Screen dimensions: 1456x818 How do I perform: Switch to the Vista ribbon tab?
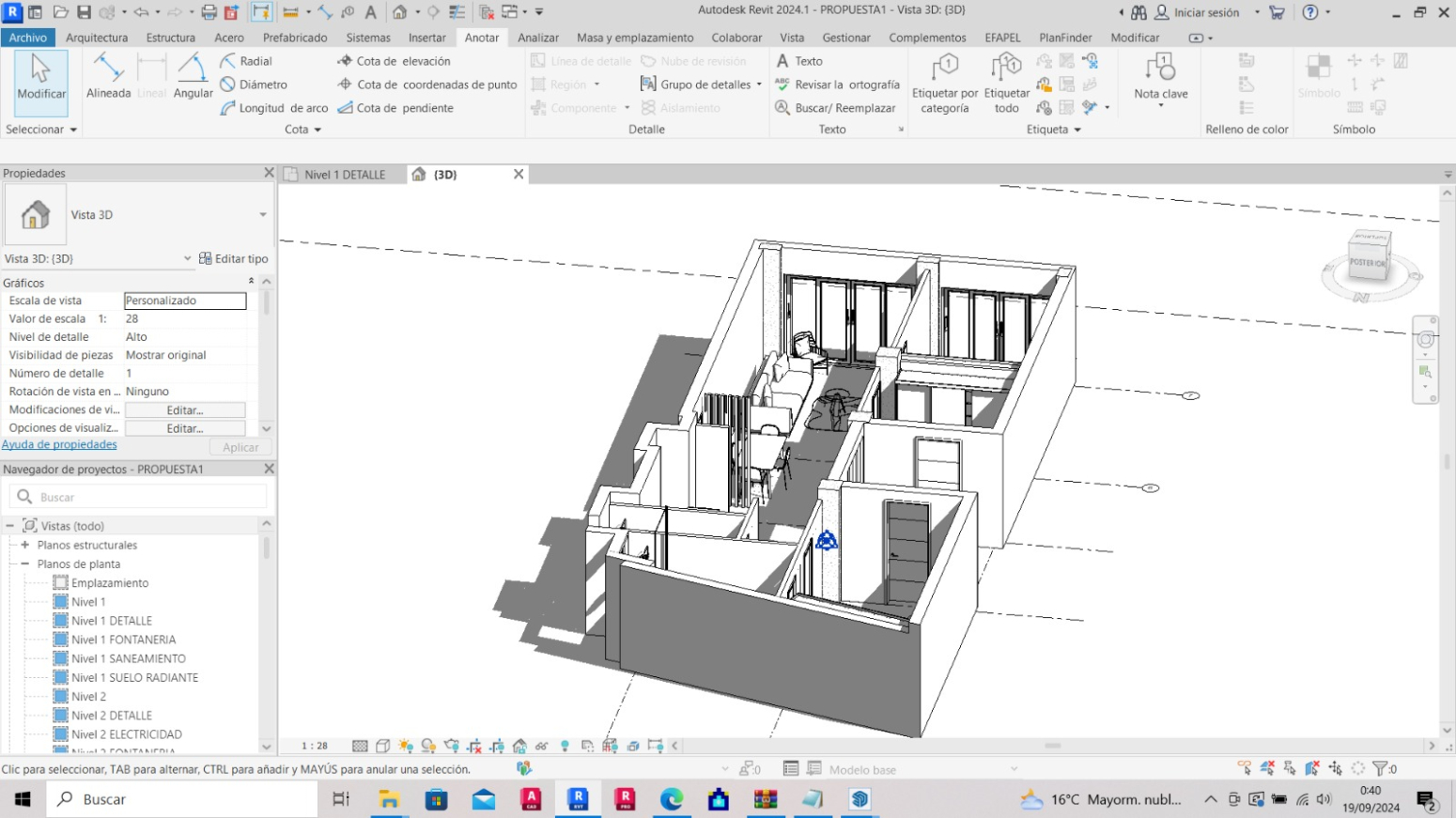tap(792, 38)
